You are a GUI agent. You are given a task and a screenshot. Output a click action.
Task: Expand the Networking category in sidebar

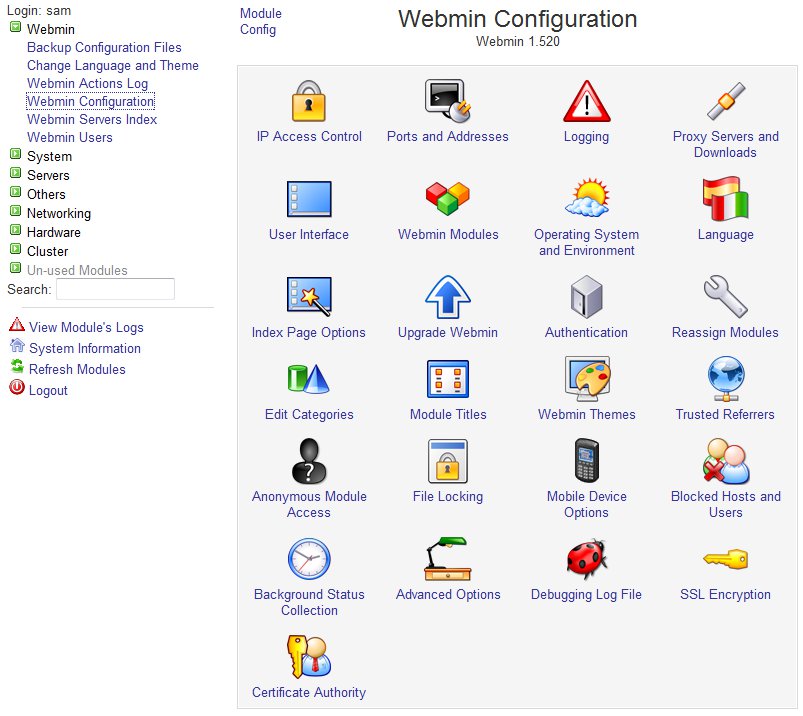coord(16,211)
